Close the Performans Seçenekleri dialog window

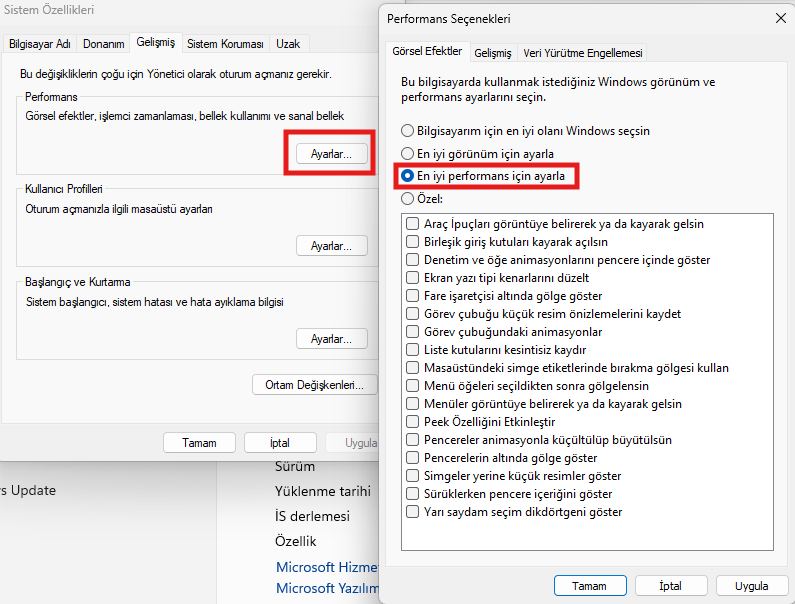click(779, 18)
